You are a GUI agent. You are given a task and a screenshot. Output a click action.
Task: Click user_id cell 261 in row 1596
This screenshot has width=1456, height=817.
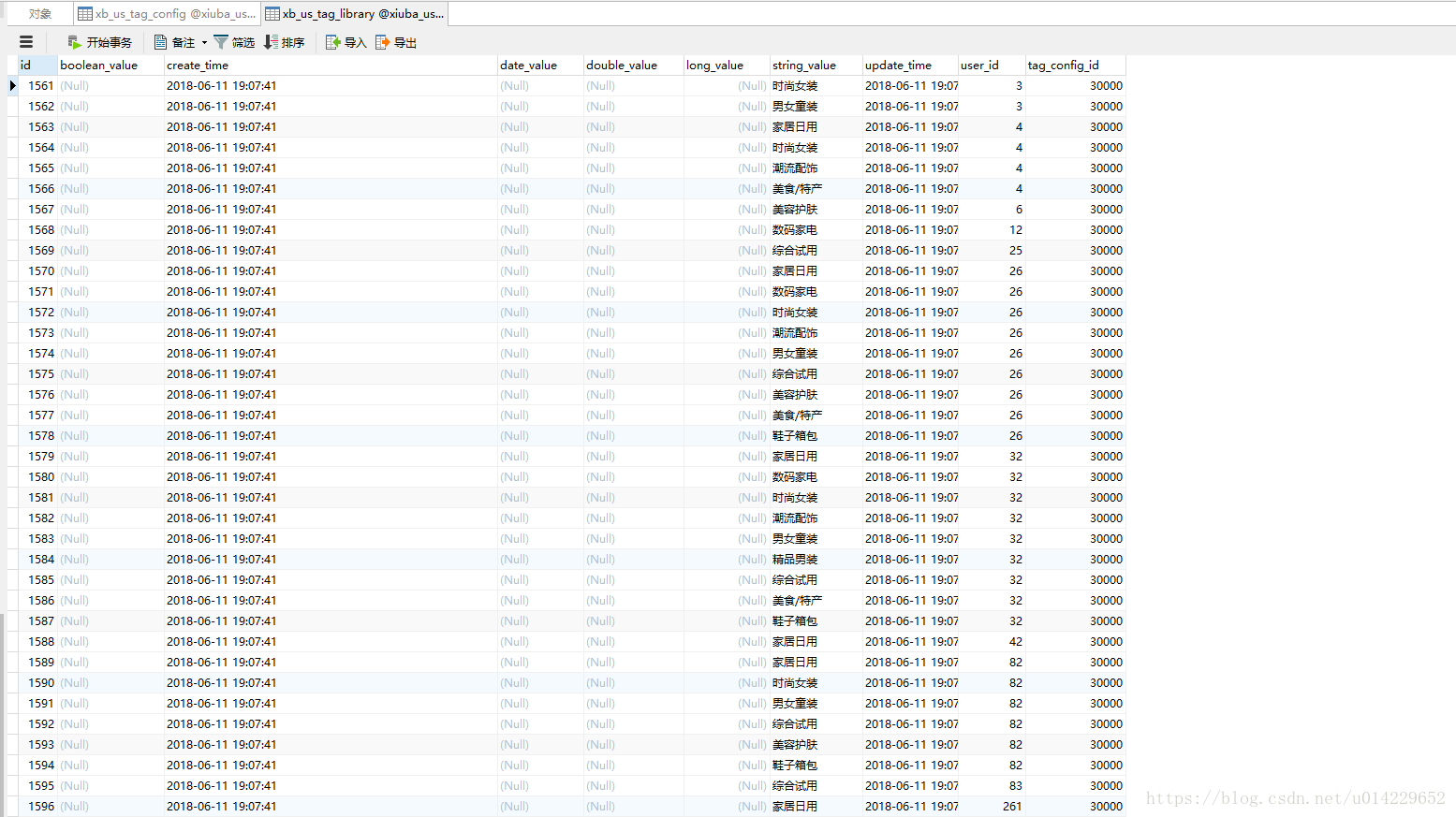[x=992, y=807]
